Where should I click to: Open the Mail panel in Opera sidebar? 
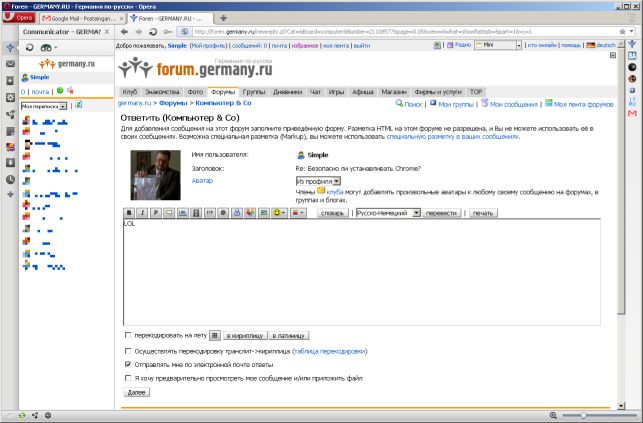tap(10, 64)
